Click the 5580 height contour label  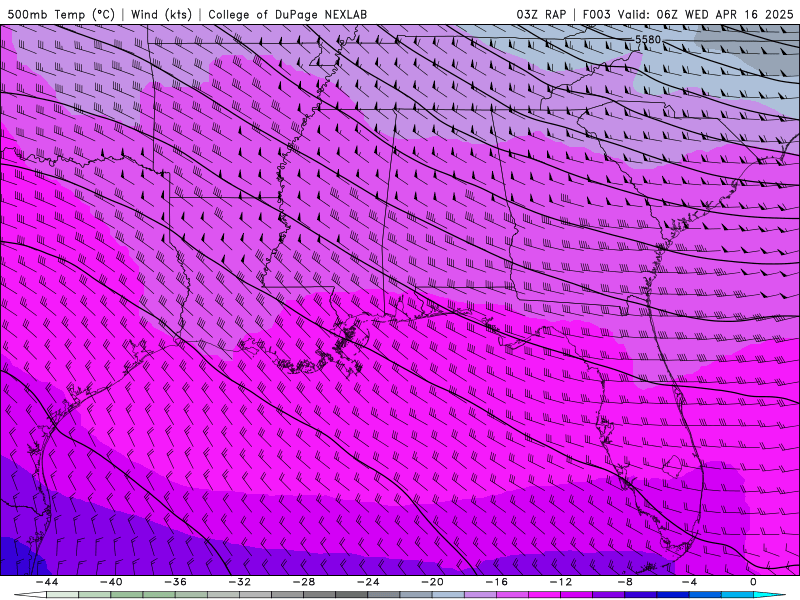[x=648, y=39]
